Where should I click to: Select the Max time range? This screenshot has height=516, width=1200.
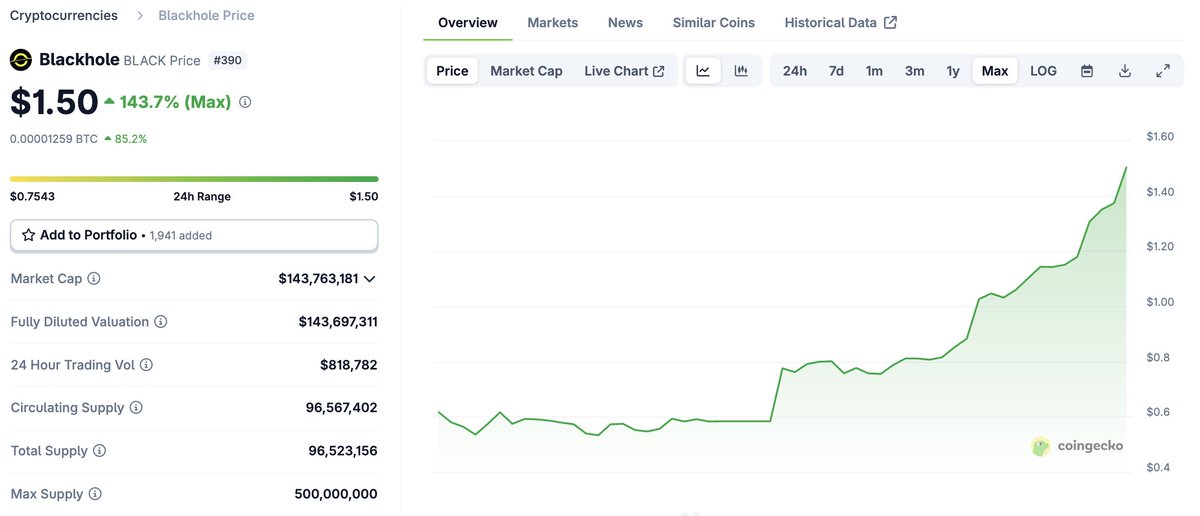(995, 71)
